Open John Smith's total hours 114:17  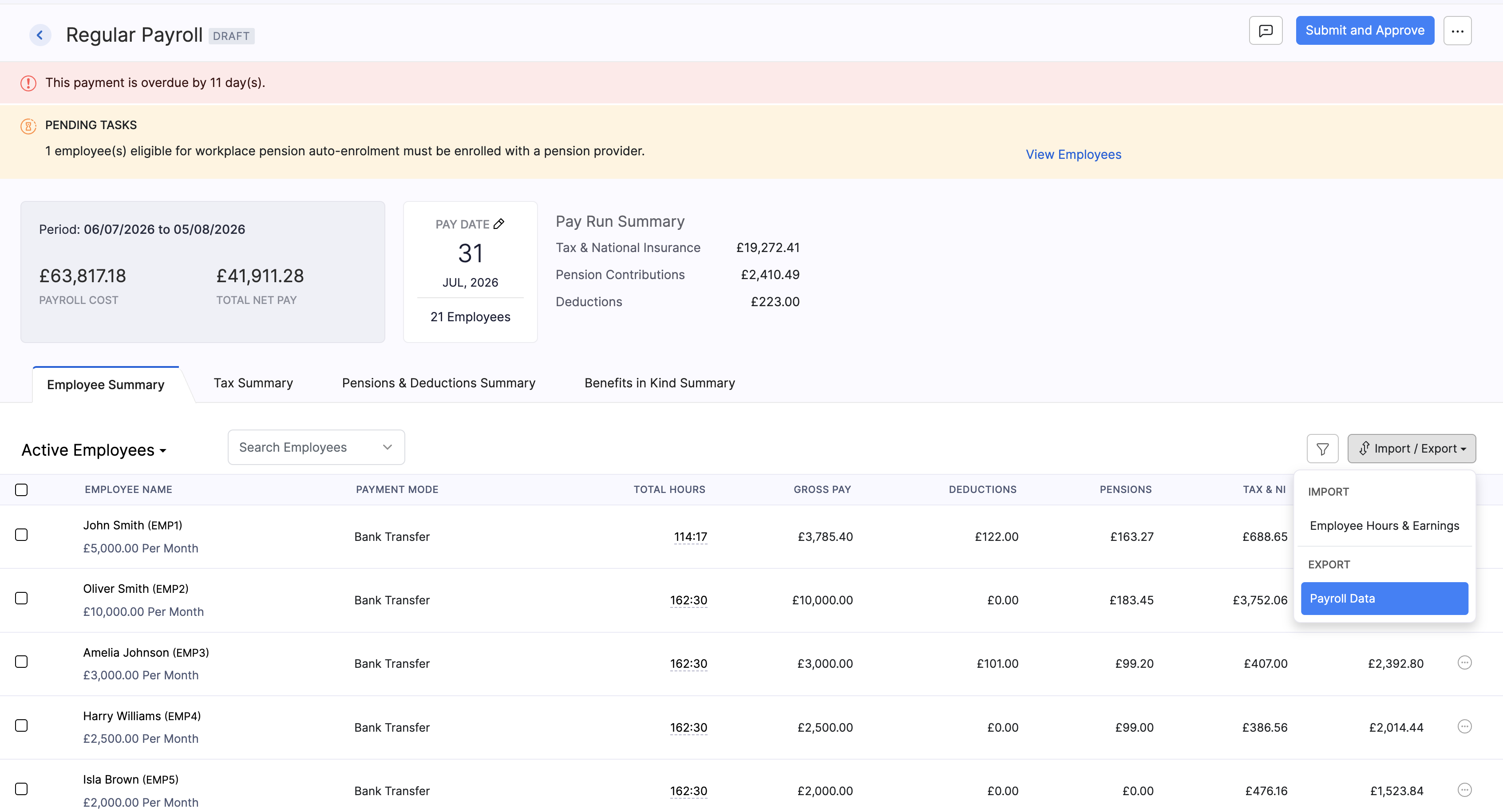point(690,536)
